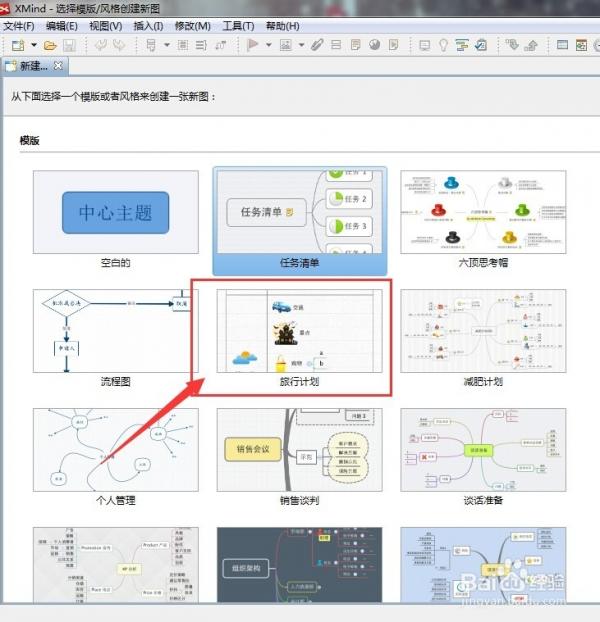Click the 个人管理 caption text

(x=115, y=501)
